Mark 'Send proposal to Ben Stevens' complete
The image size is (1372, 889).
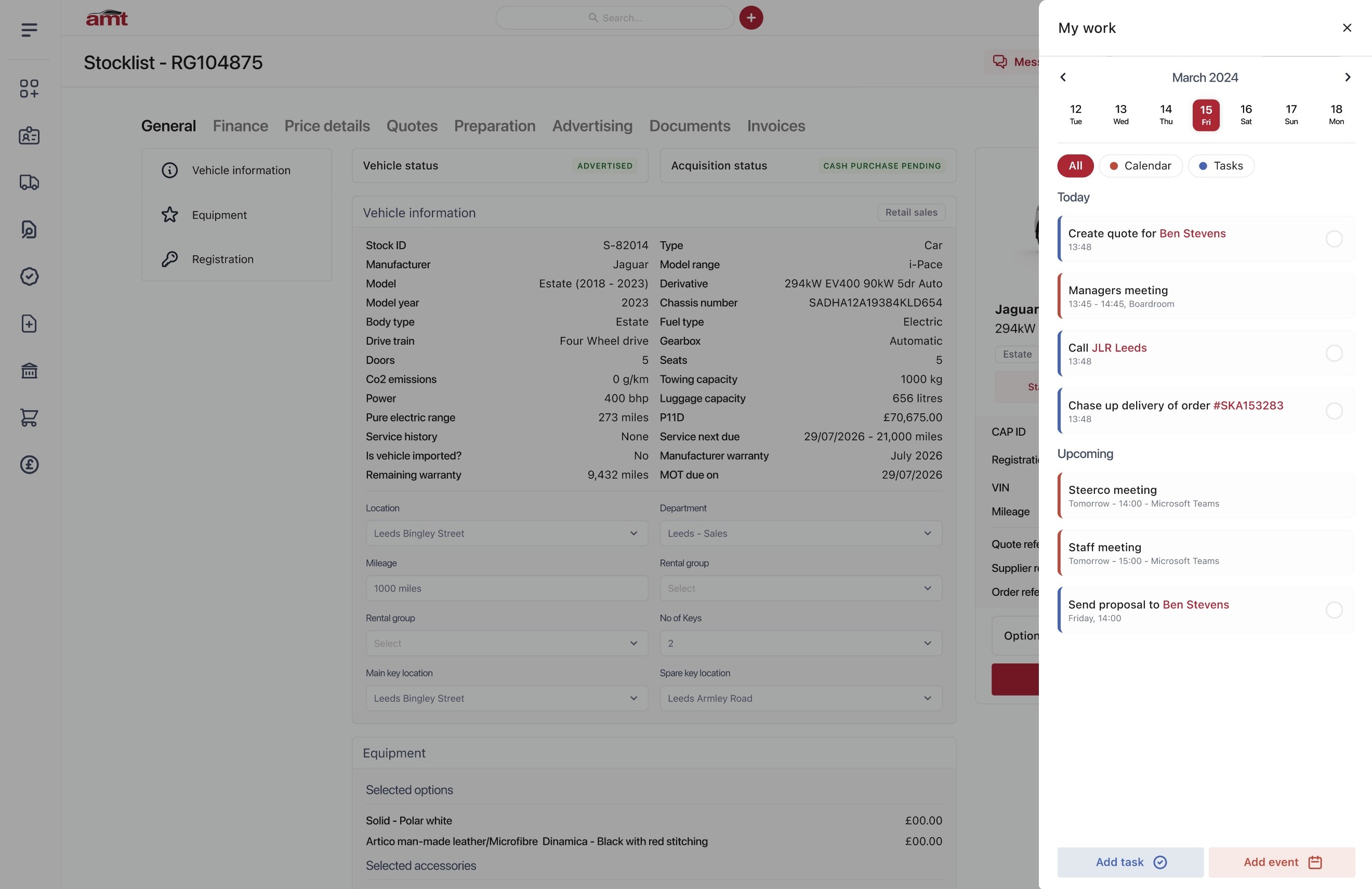click(x=1334, y=610)
